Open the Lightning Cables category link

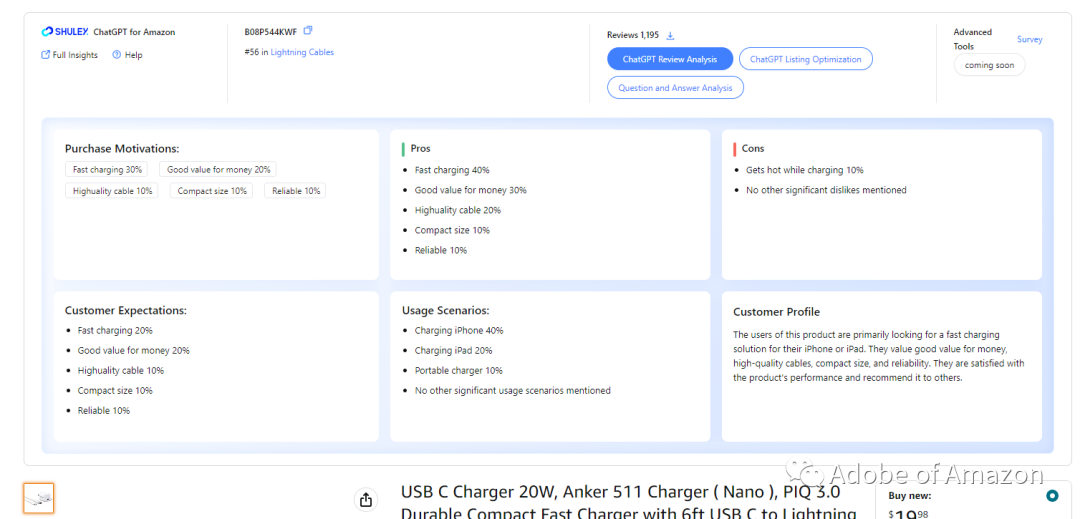coord(302,52)
